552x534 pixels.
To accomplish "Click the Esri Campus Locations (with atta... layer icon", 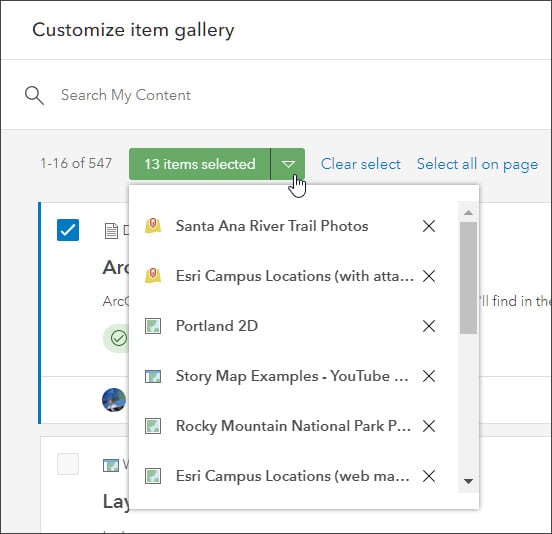I will point(153,276).
